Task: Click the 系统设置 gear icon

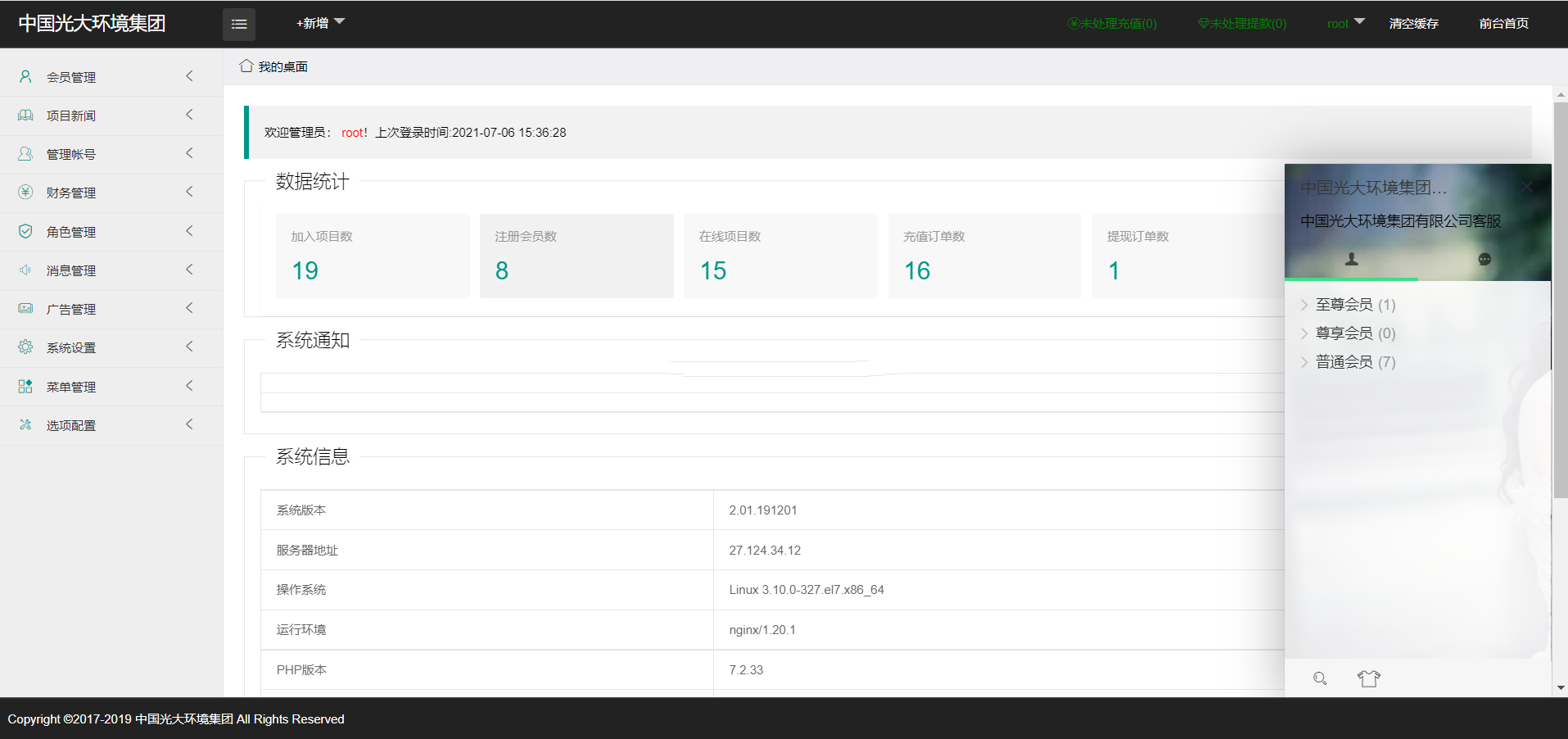Action: click(25, 347)
